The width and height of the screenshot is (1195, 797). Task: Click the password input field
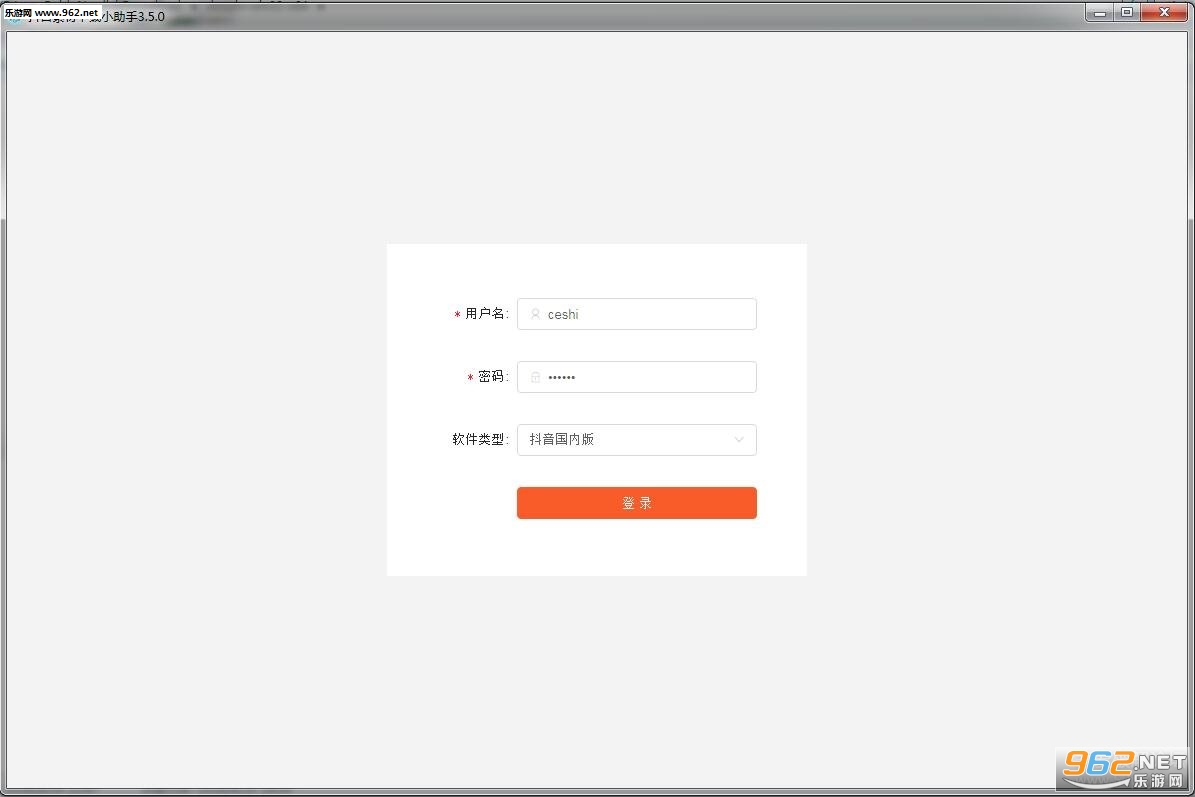tap(636, 377)
